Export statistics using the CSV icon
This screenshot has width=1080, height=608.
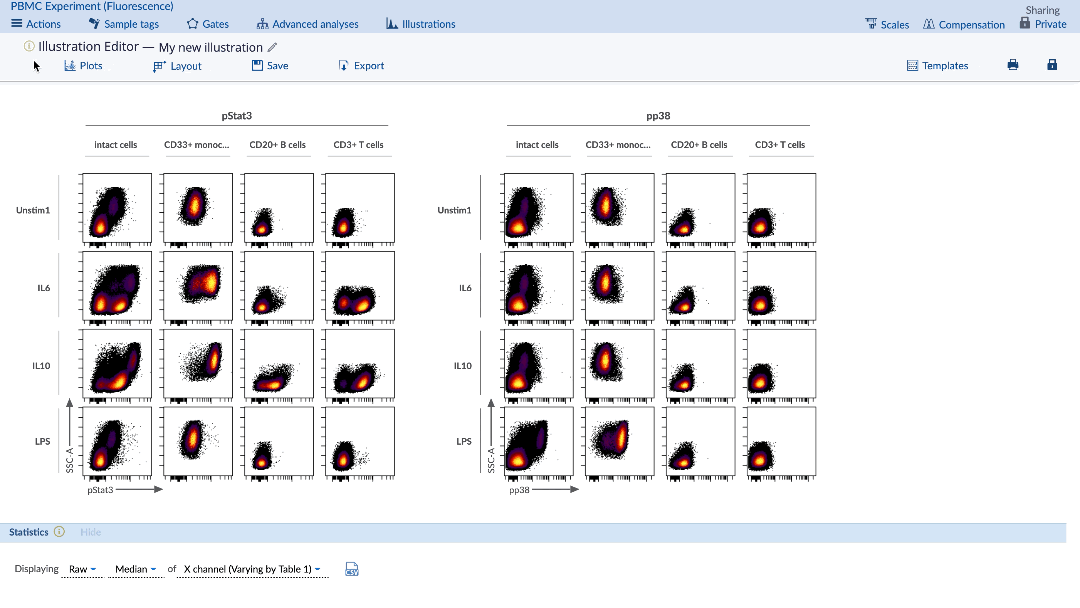tap(352, 569)
